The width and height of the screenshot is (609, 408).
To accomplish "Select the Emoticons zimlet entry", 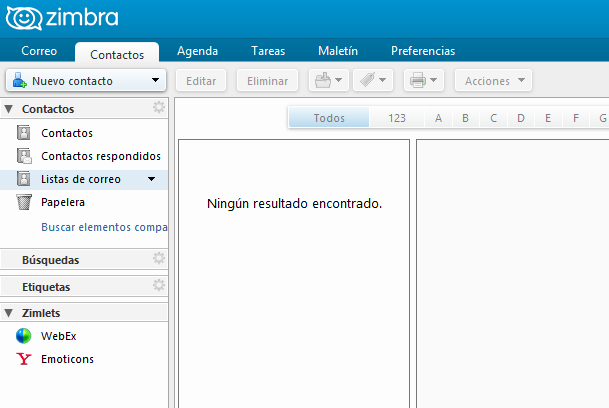I will (x=84, y=359).
